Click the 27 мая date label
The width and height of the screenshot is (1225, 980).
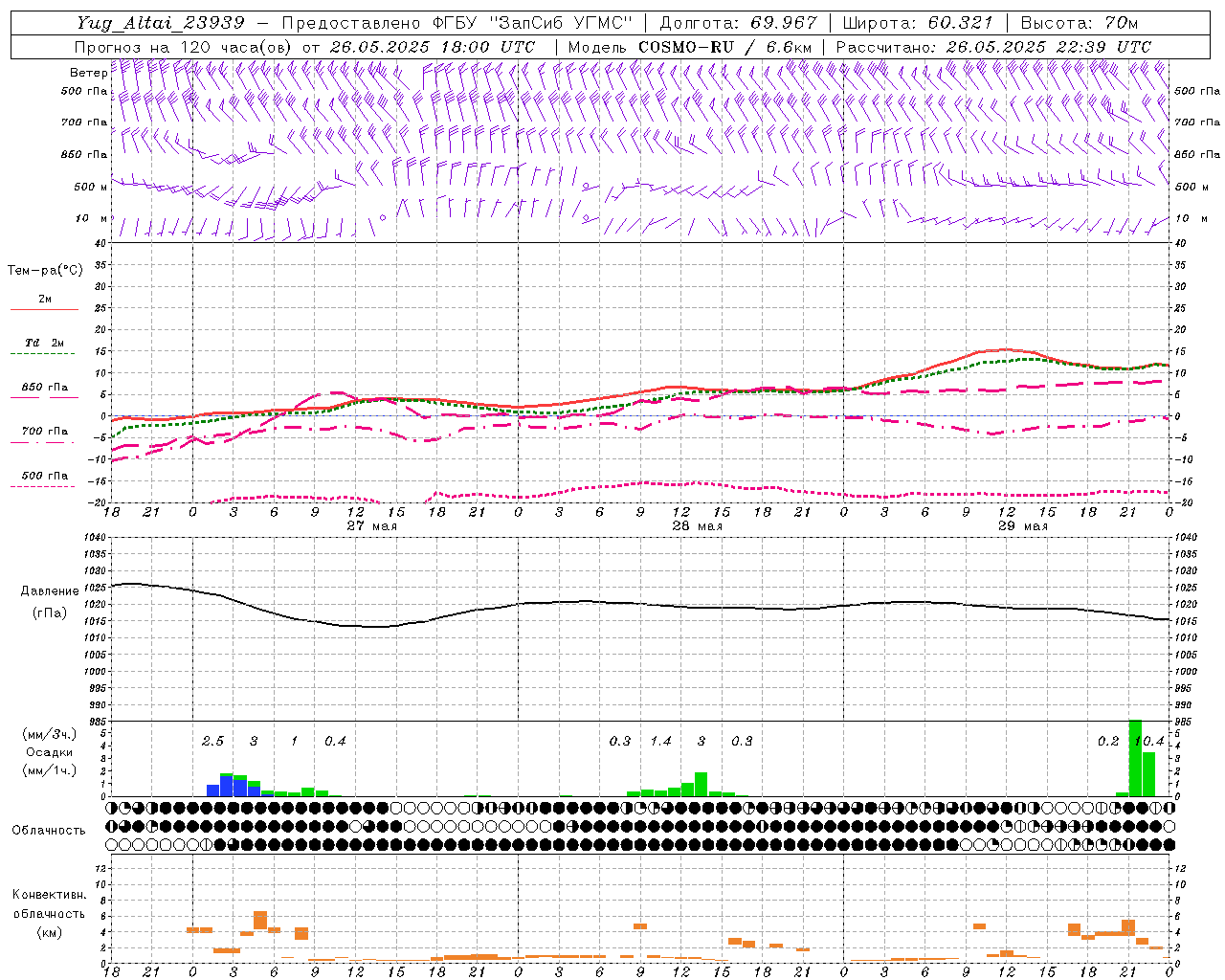point(371,525)
